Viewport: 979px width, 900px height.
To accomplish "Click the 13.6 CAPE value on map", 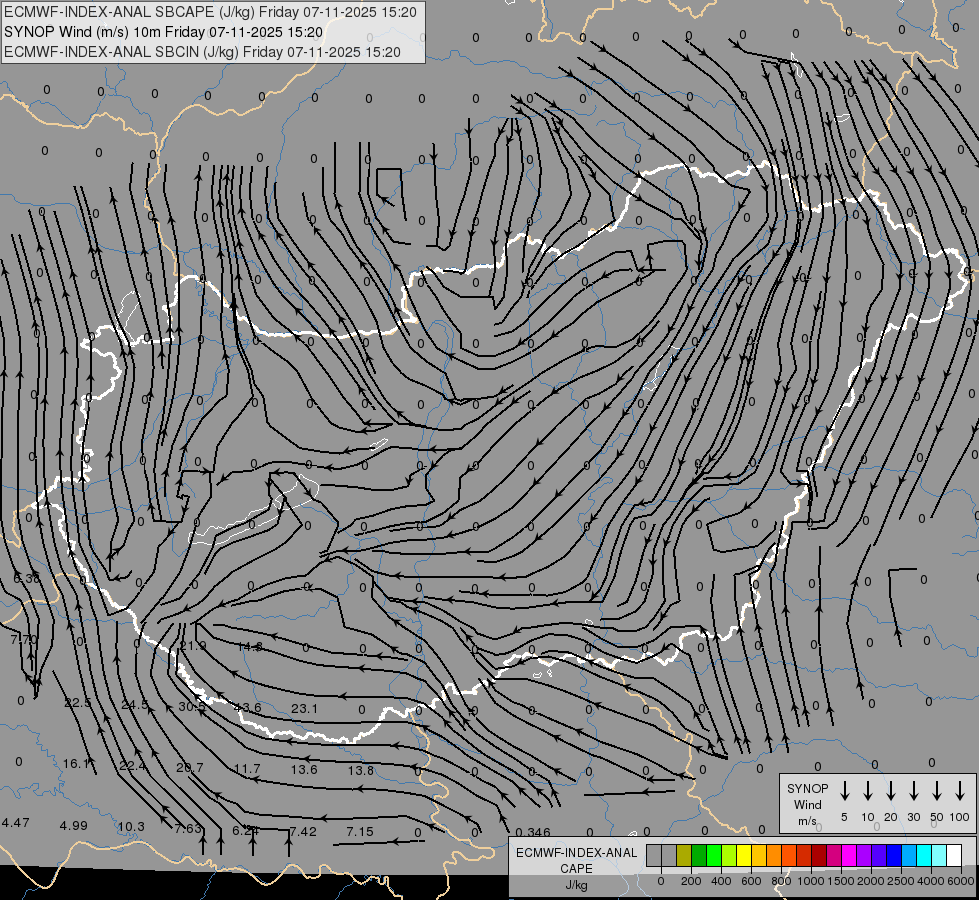I will point(304,769).
